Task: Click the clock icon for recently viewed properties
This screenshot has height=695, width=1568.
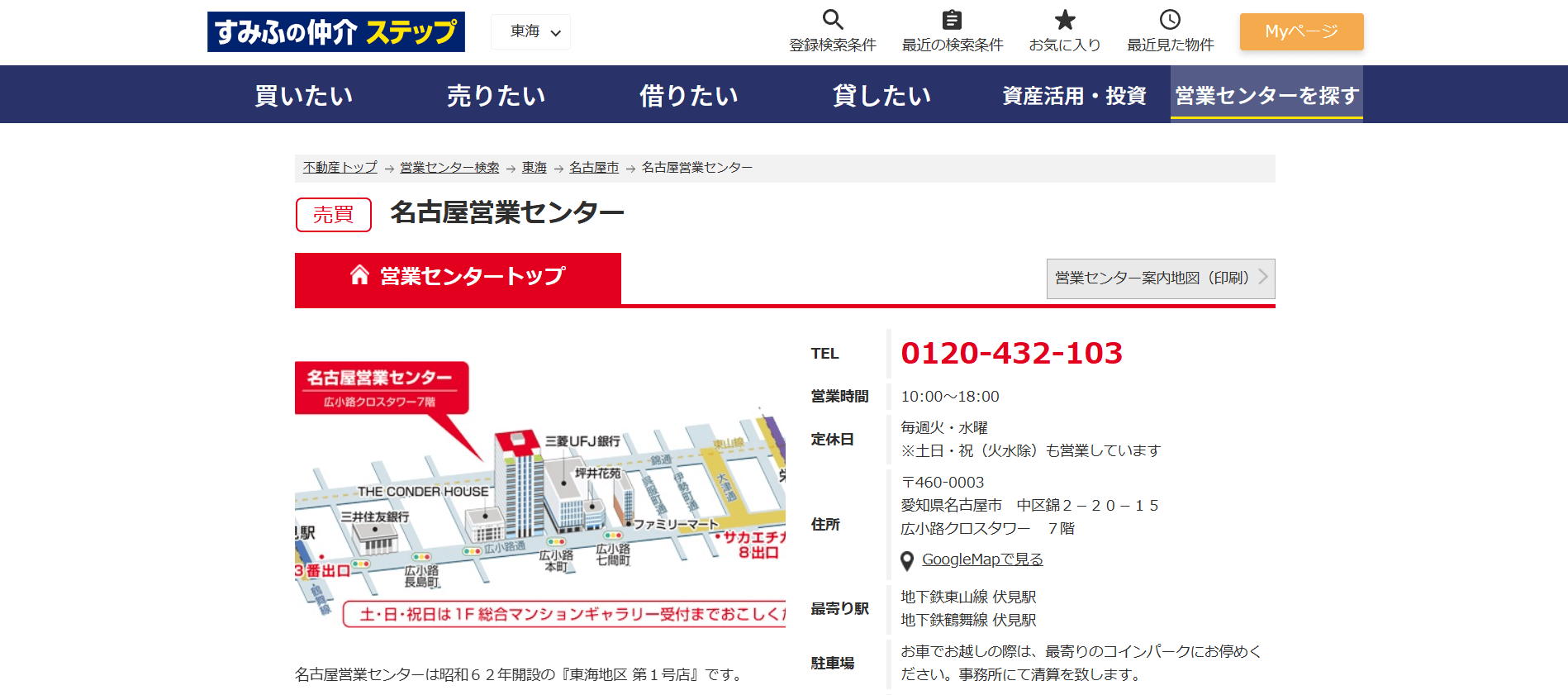Action: (x=1170, y=19)
